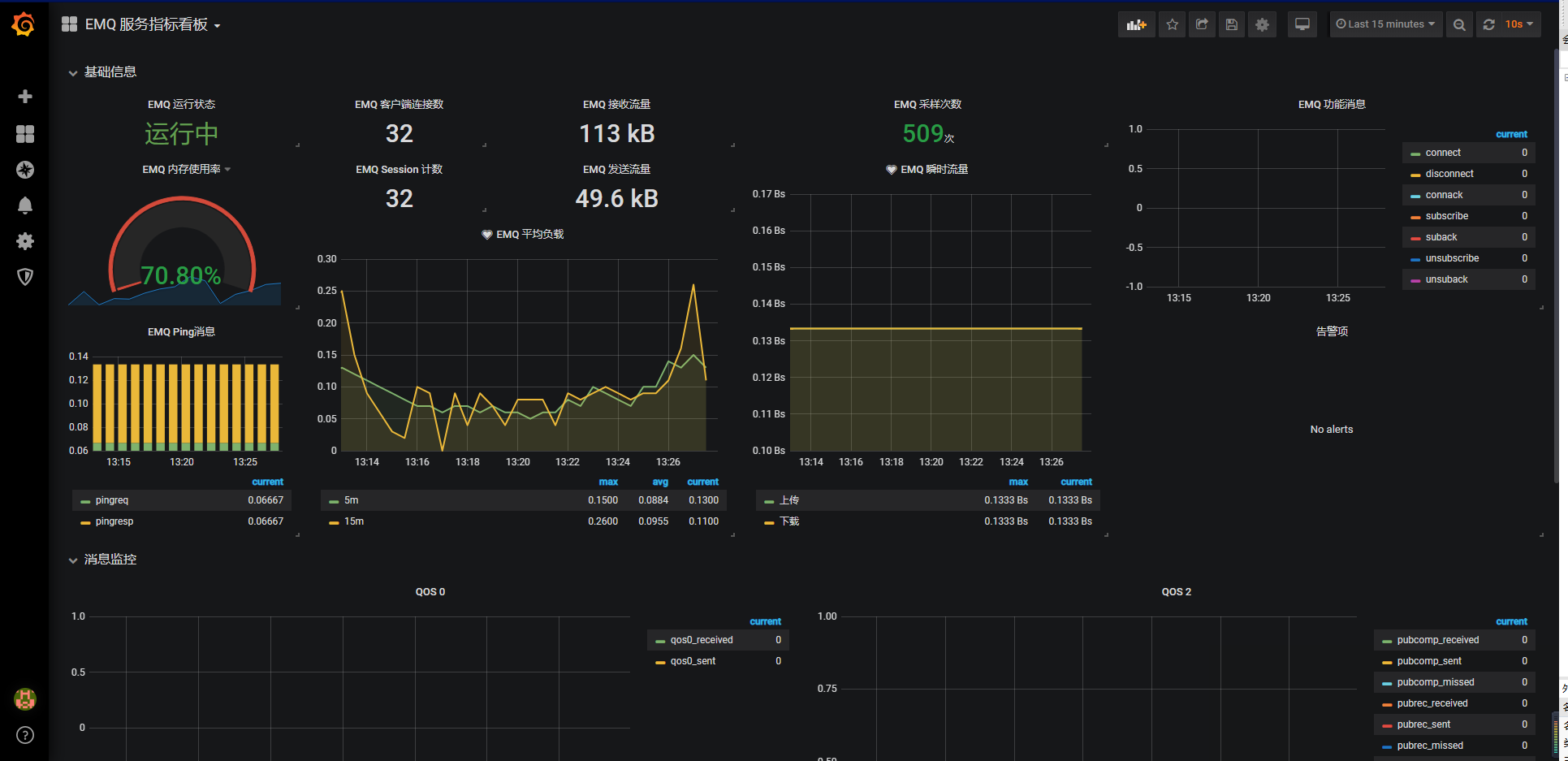Open the Grafana home logo
The image size is (1568, 761).
pos(24,24)
